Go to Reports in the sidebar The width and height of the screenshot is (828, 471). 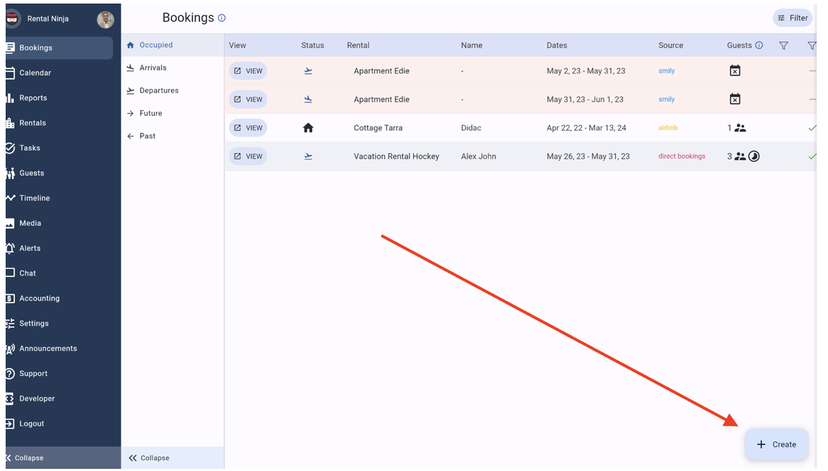point(33,98)
